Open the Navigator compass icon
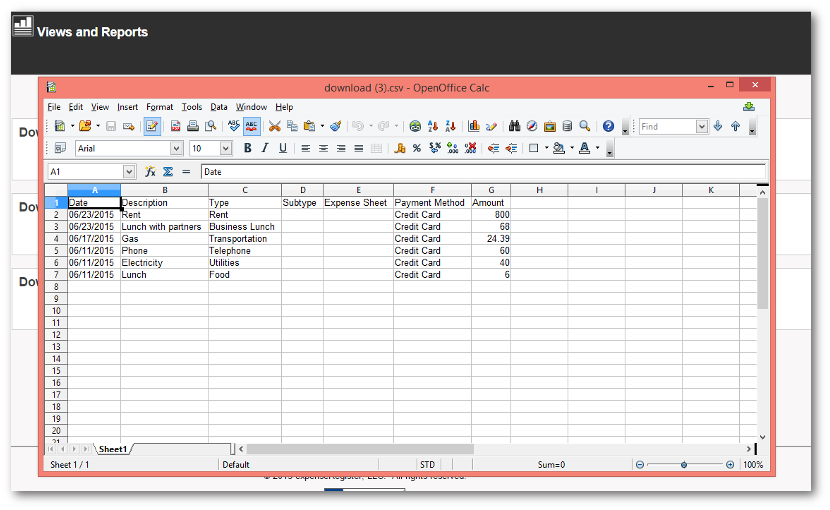Viewport: 830px width, 510px height. click(532, 126)
